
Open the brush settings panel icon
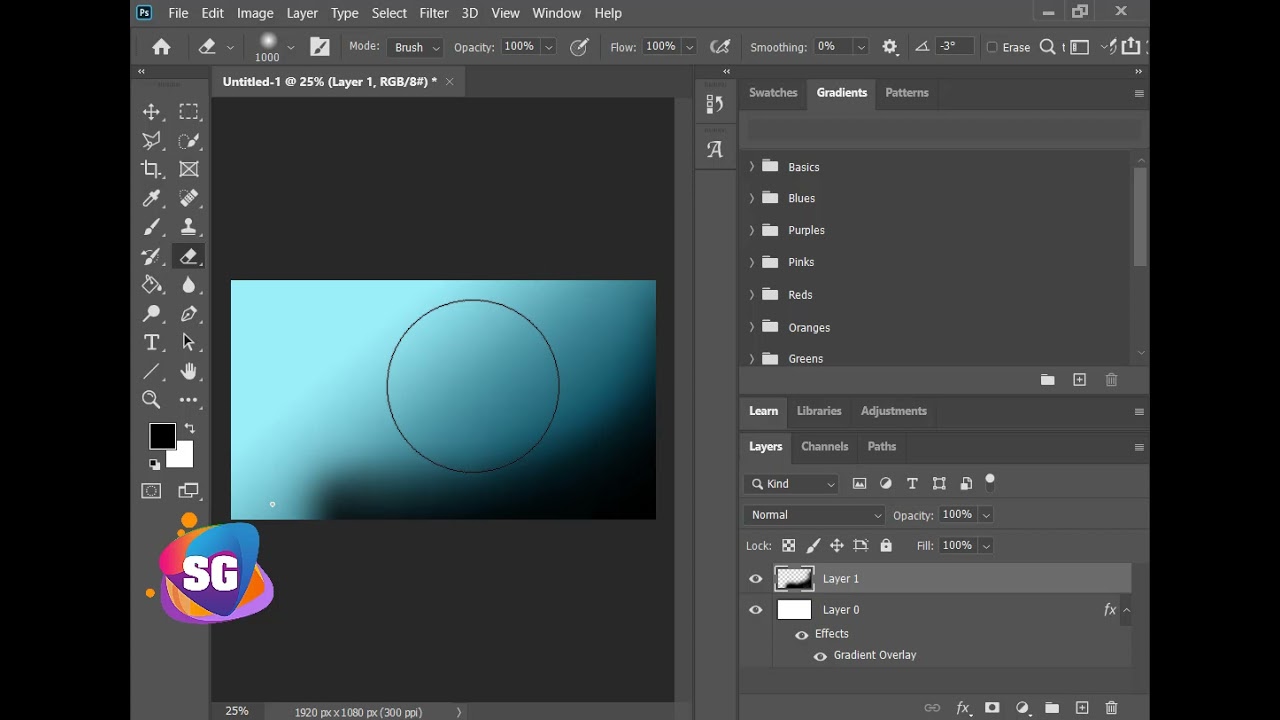pos(320,47)
